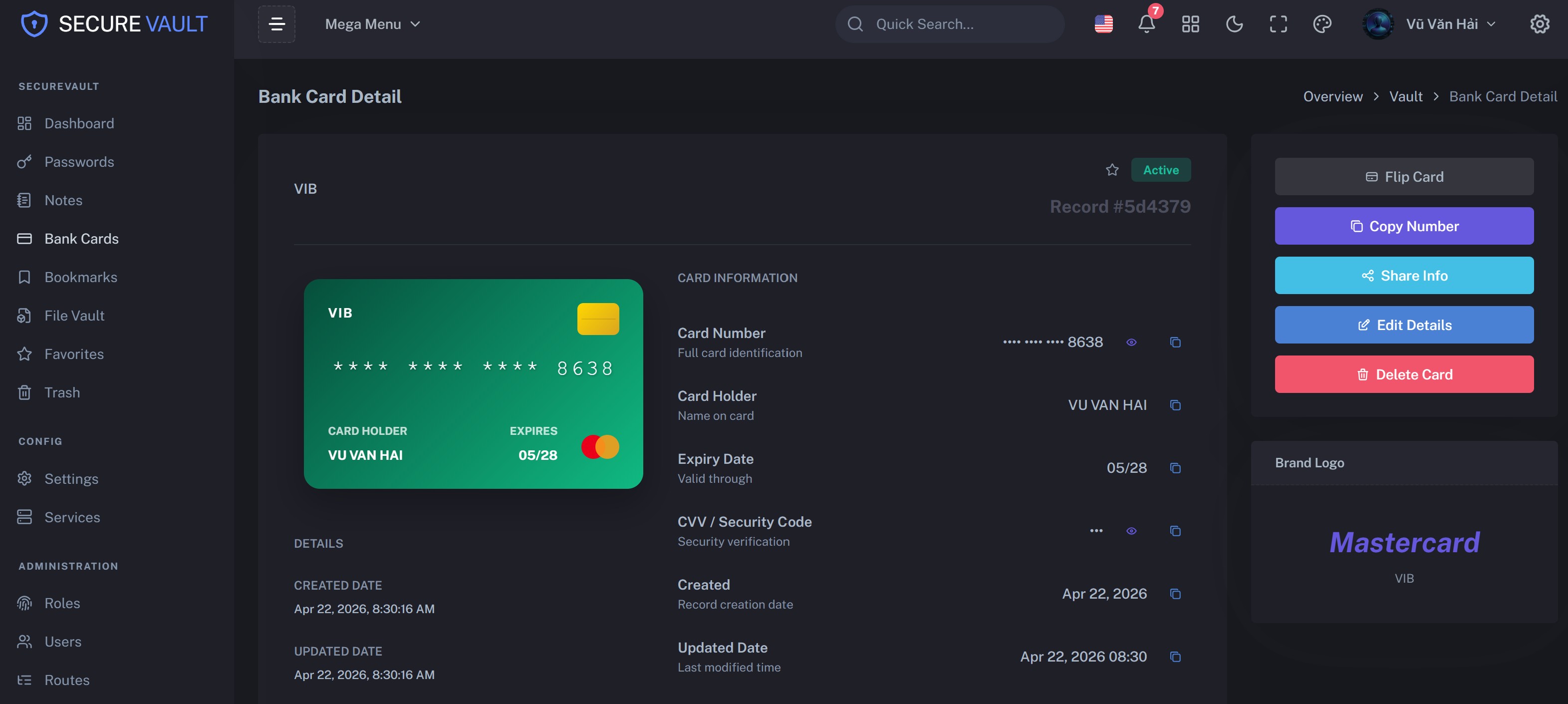
Task: Click the Share Info button
Action: (1404, 275)
